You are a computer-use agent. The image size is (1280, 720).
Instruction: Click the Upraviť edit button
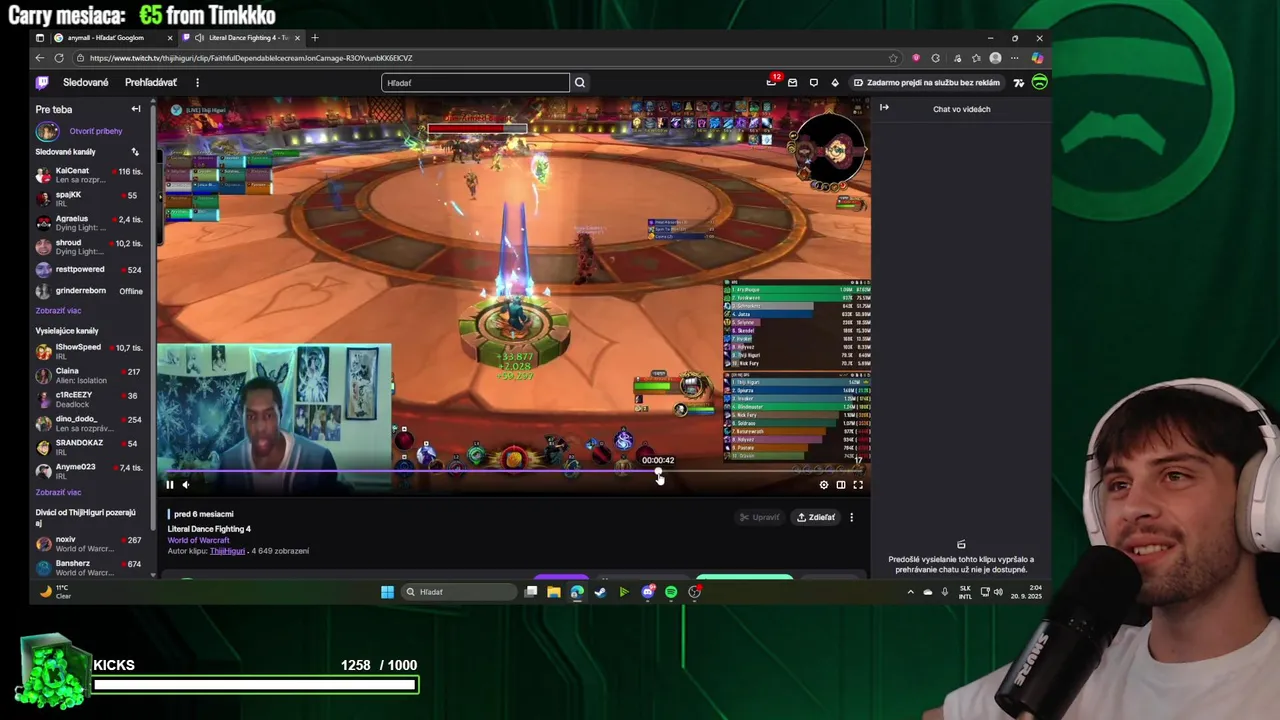point(759,517)
